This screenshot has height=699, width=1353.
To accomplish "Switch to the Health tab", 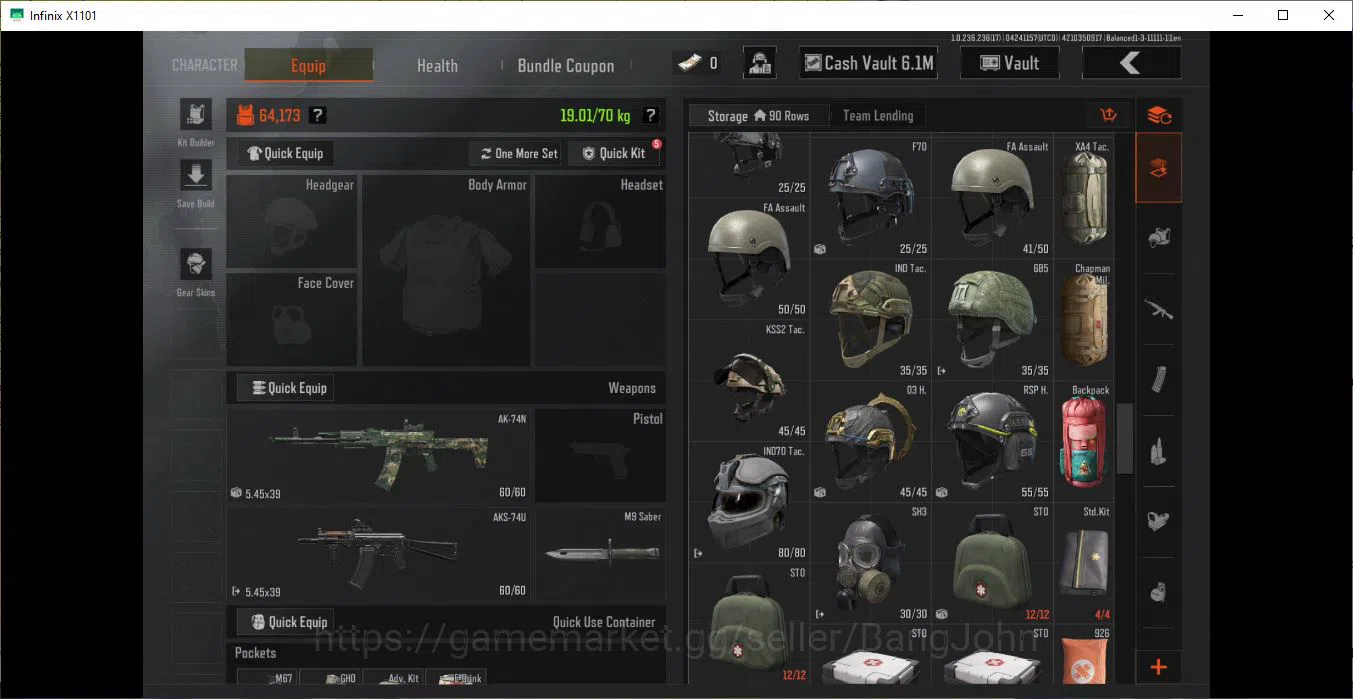I will click(x=437, y=65).
